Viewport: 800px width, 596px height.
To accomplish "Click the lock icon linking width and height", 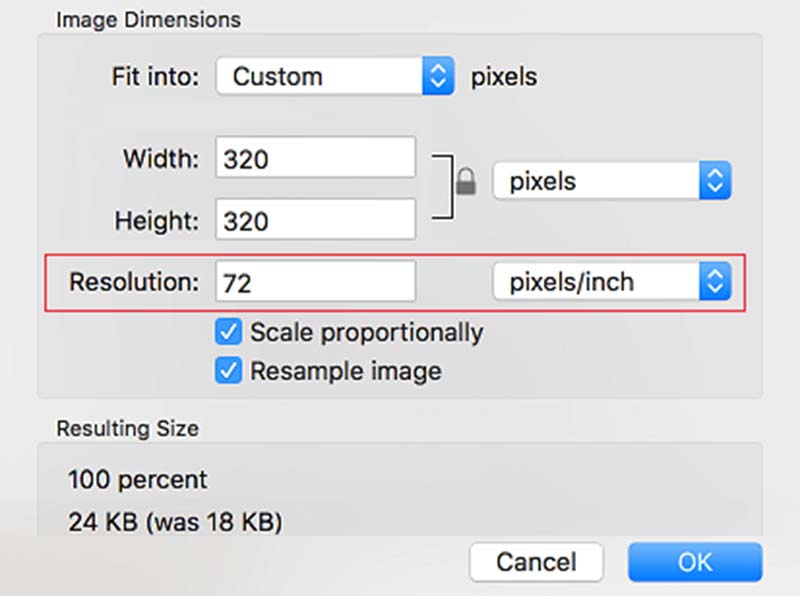I will 464,182.
